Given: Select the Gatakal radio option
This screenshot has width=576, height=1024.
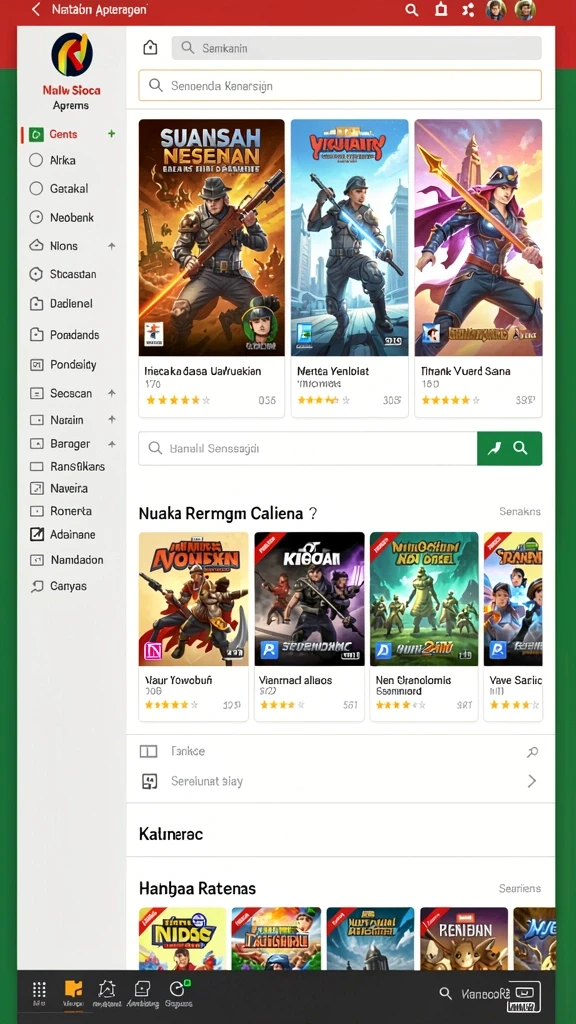Looking at the screenshot, I should [x=36, y=189].
